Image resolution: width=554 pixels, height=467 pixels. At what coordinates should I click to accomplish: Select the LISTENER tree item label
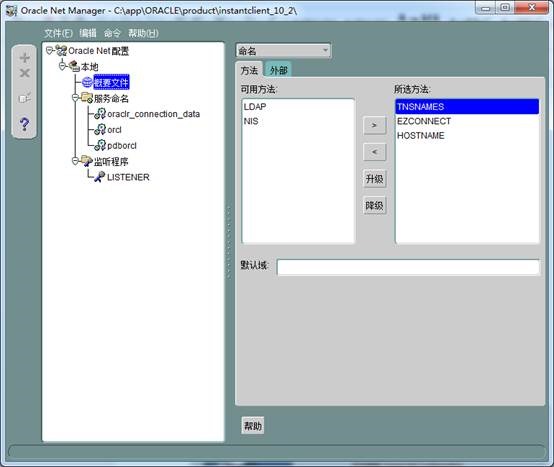(x=128, y=177)
